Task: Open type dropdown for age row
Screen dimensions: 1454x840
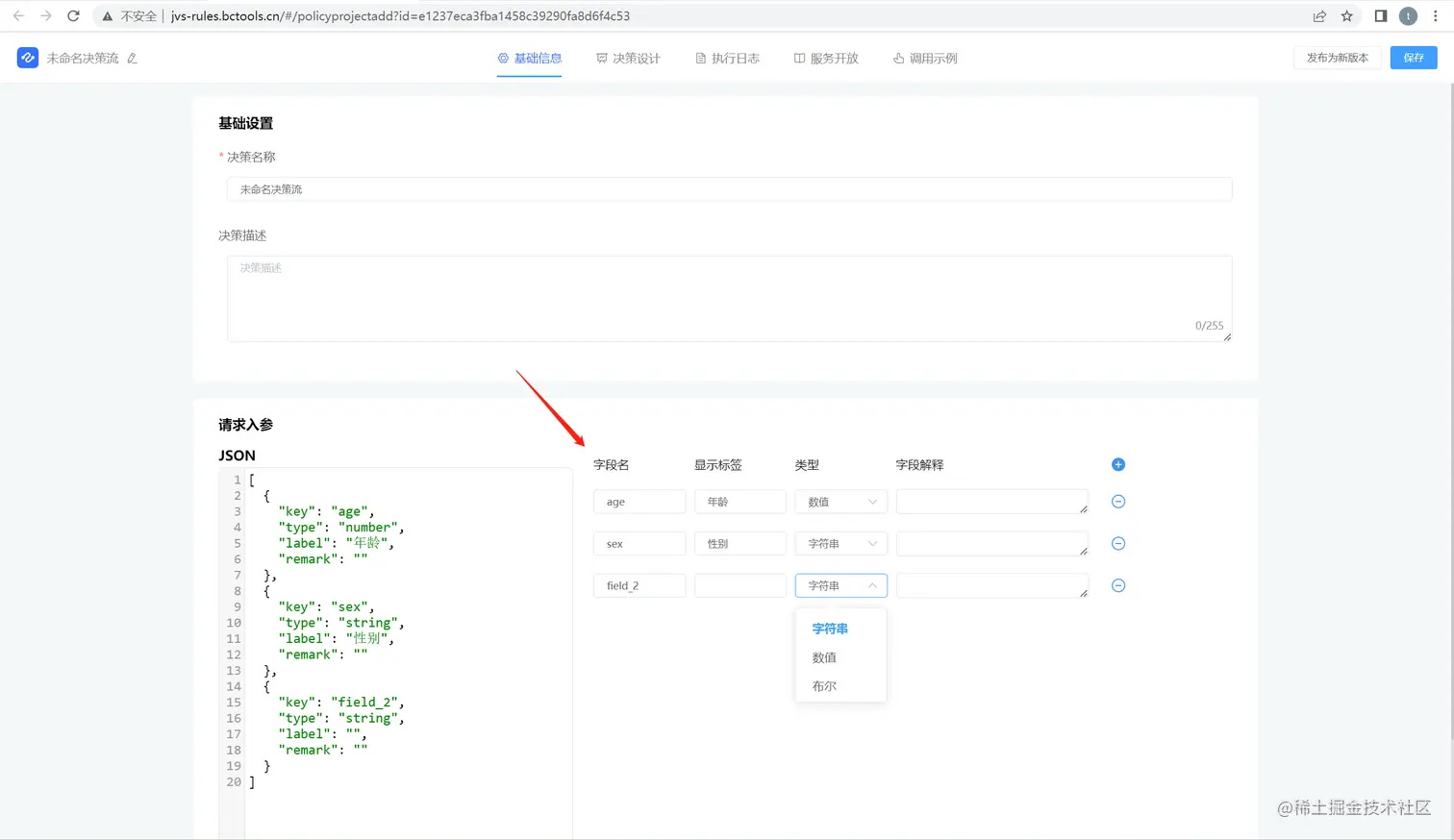Action: tap(840, 502)
